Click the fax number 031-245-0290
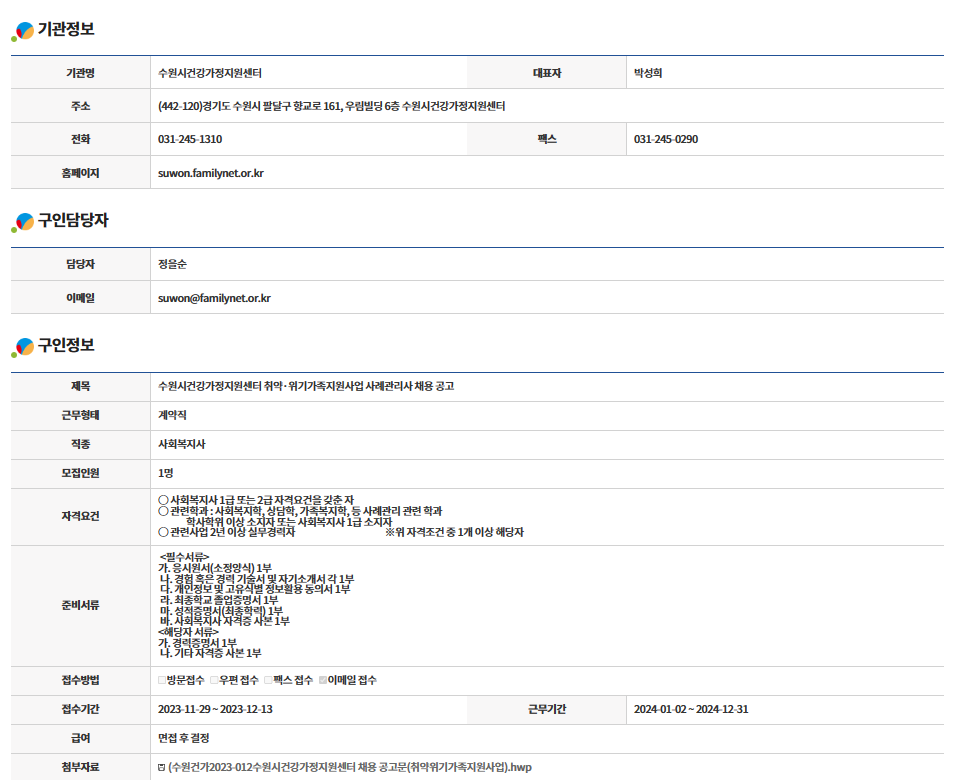This screenshot has height=780, width=953. point(666,139)
